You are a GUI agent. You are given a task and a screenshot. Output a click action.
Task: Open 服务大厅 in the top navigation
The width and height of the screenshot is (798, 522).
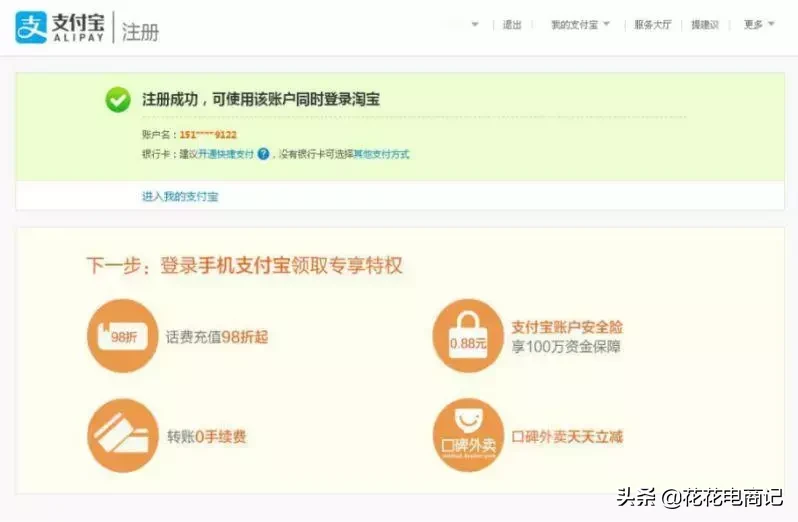click(652, 24)
